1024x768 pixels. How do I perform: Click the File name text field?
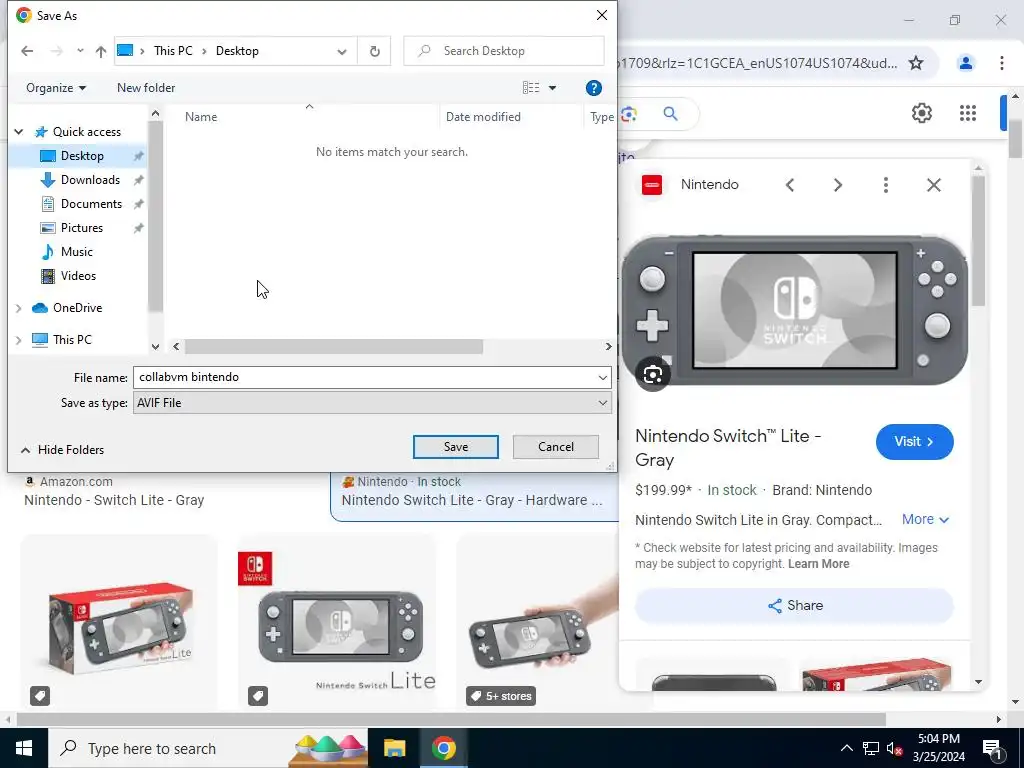(364, 377)
